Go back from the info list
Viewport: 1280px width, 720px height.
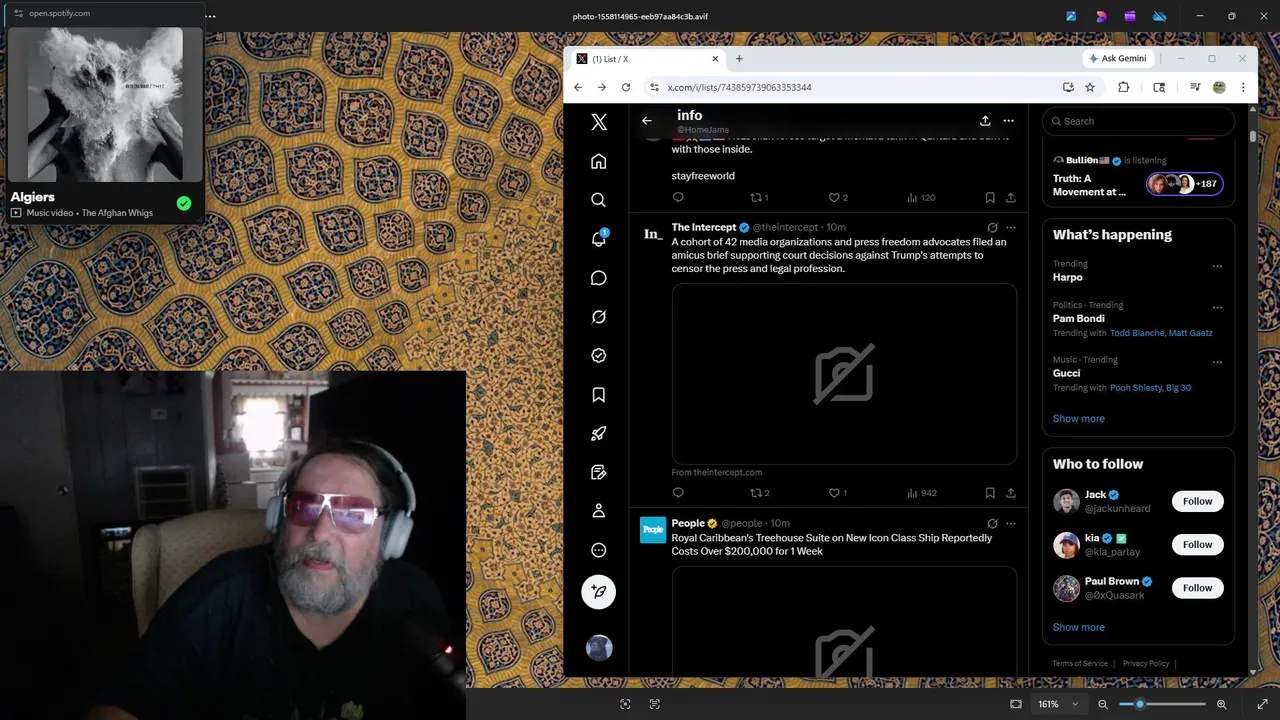tap(647, 121)
